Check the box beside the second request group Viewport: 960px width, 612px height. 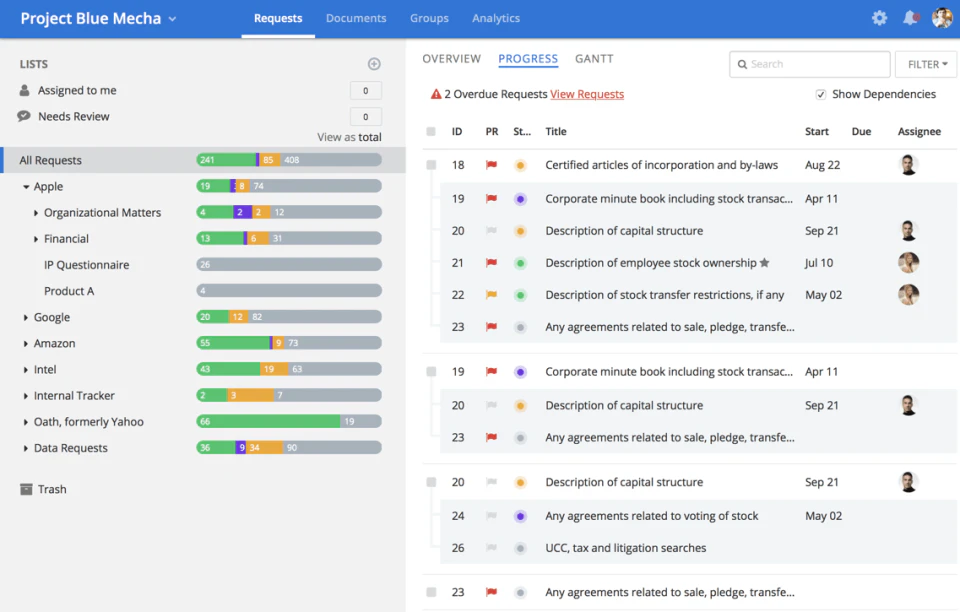pos(431,371)
